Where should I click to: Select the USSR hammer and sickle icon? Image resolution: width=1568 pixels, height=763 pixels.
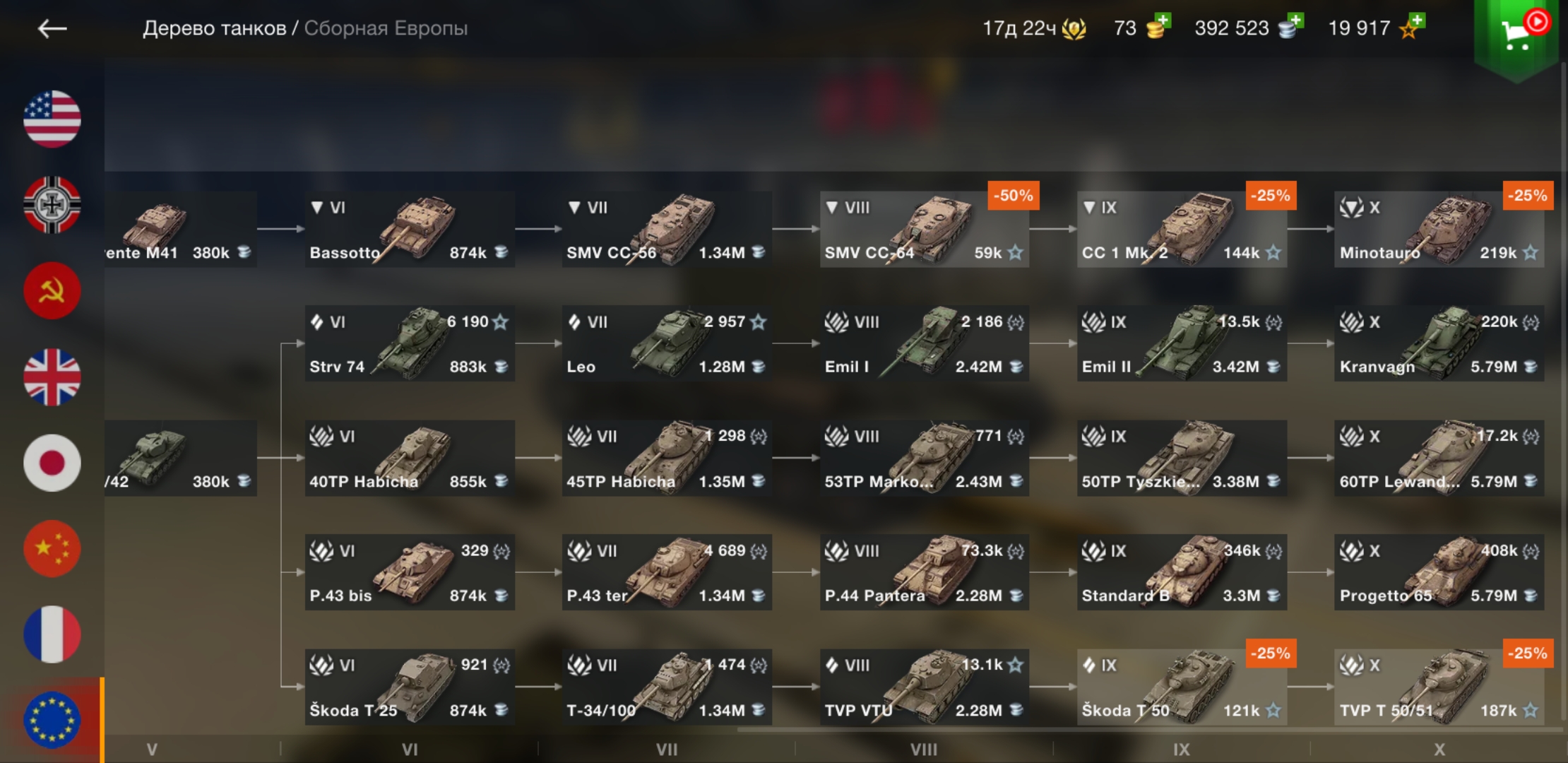point(52,291)
